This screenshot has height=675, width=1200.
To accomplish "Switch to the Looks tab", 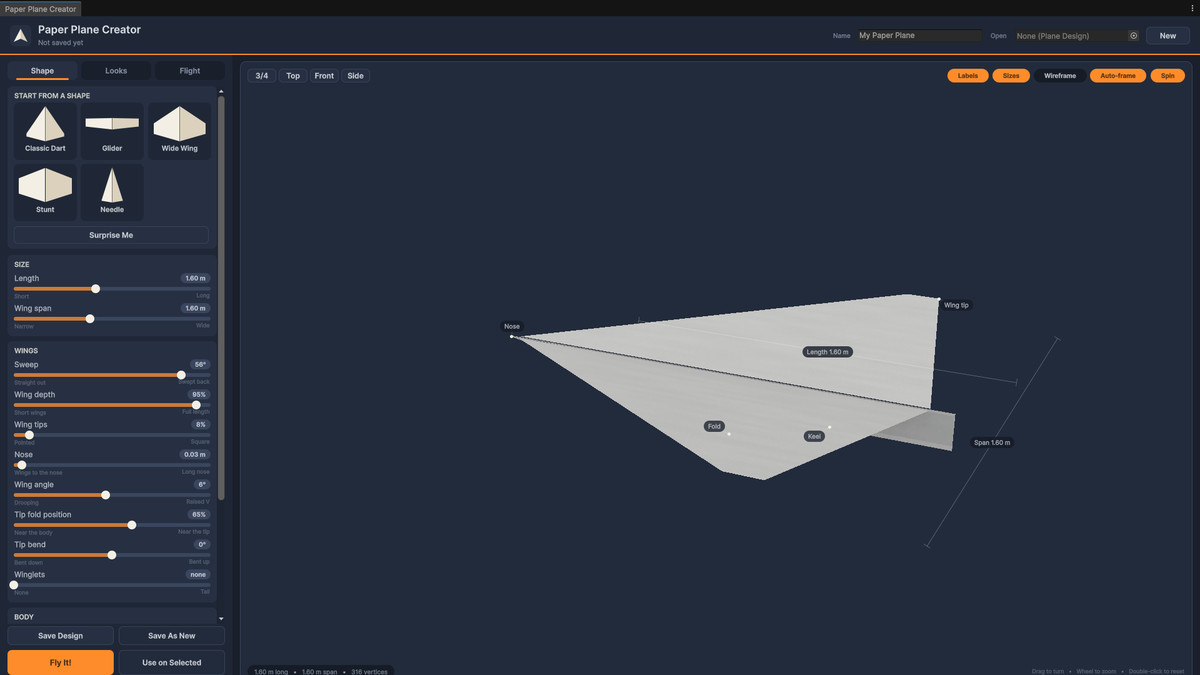I will [116, 71].
